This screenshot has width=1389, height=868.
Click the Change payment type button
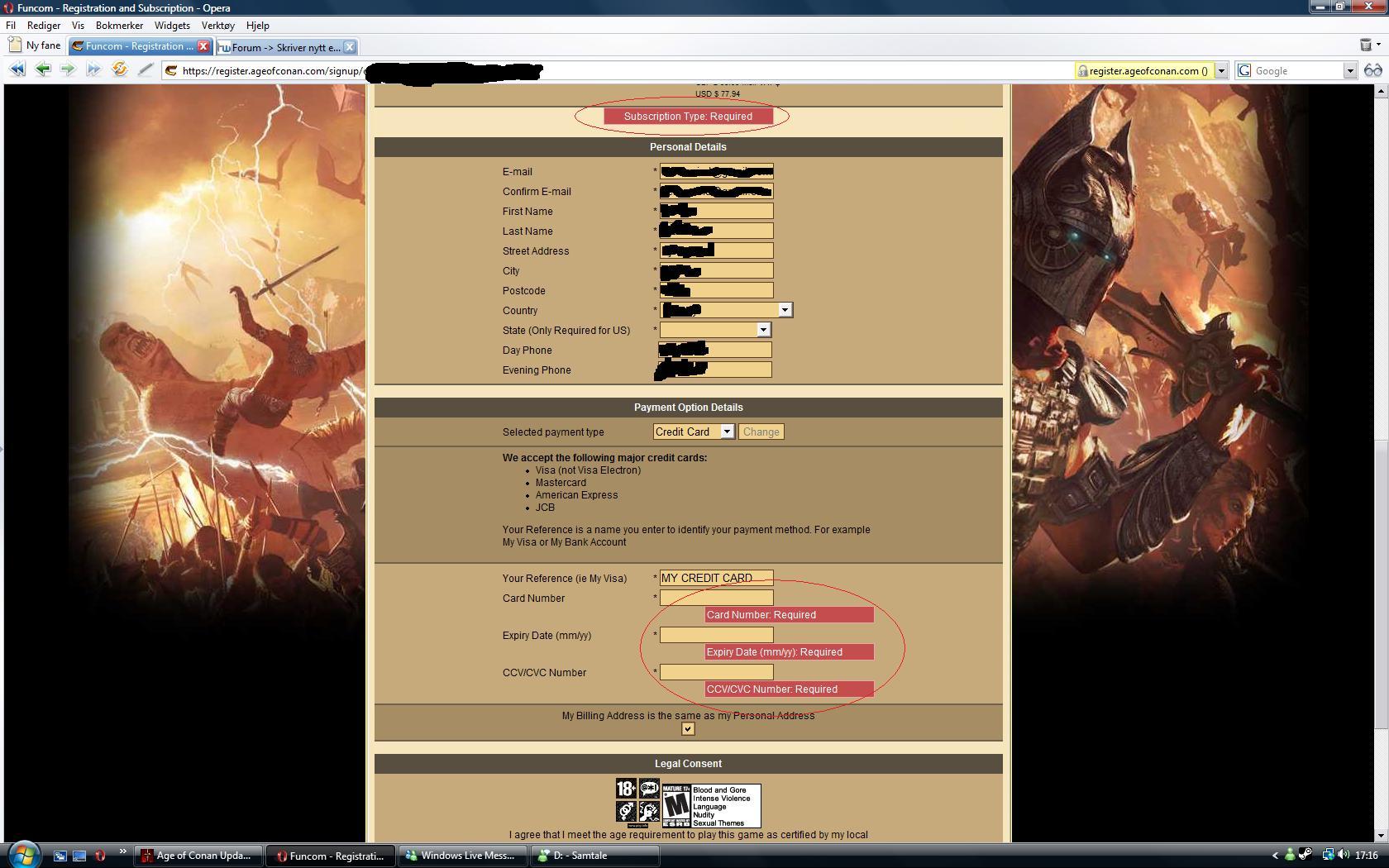(761, 432)
